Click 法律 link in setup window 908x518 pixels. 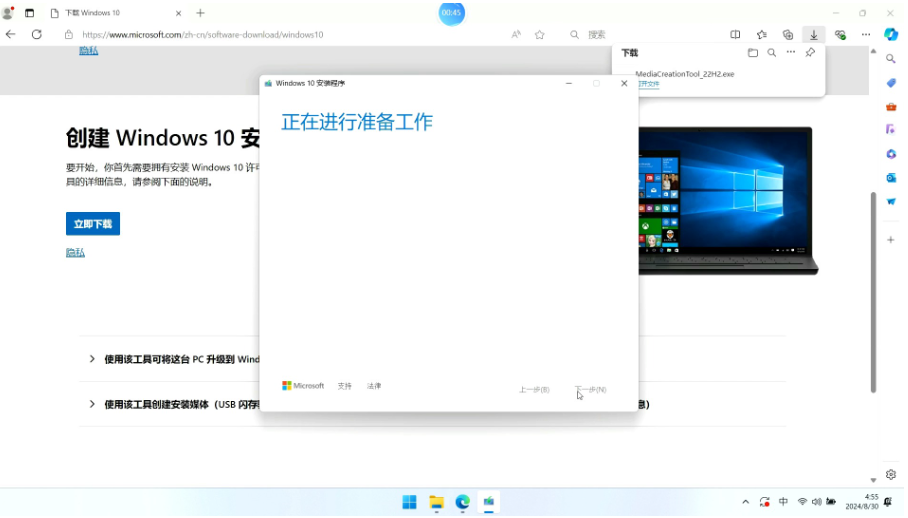tap(374, 386)
